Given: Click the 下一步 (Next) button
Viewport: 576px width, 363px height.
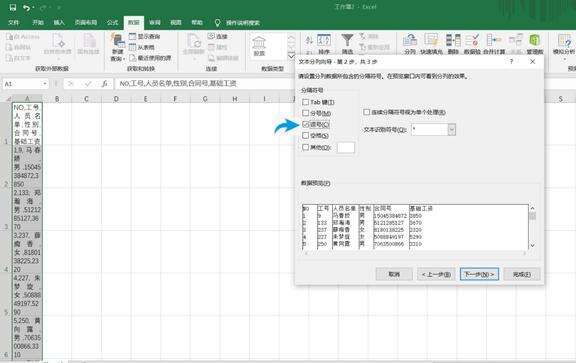Looking at the screenshot, I should 479,274.
